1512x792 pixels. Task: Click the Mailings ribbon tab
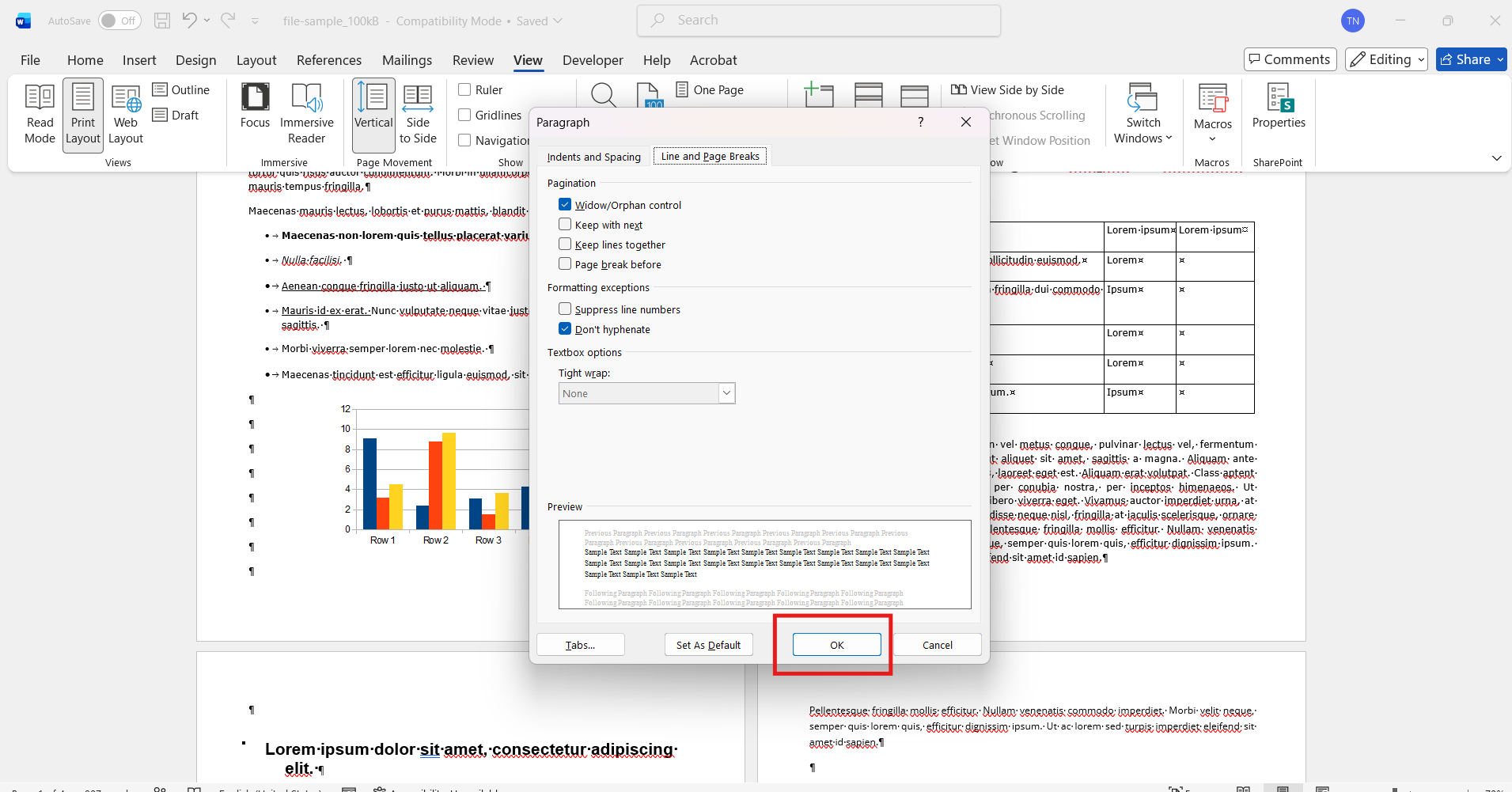[407, 60]
